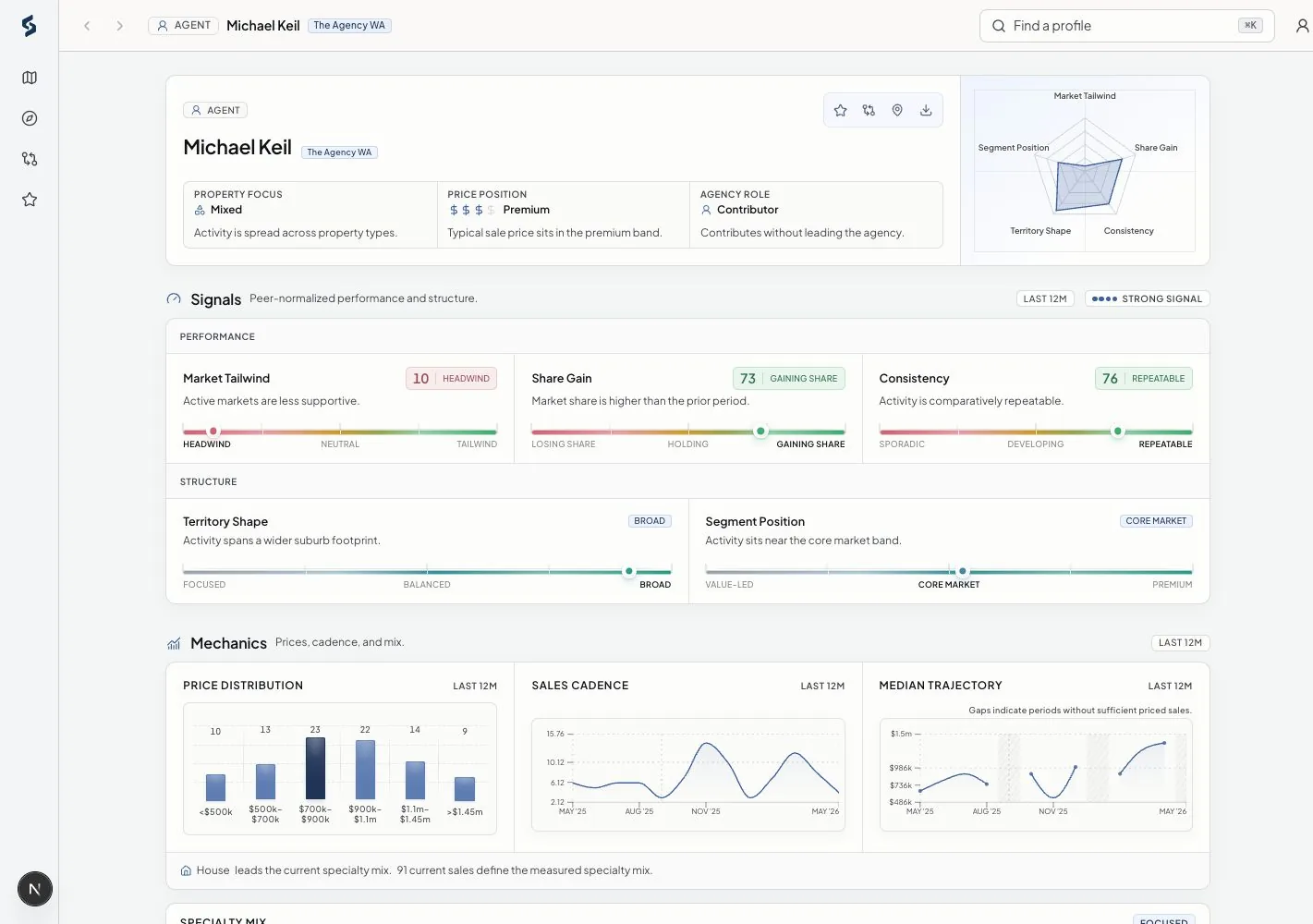The width and height of the screenshot is (1313, 924).
Task: Click the Signals LAST 12M badge
Action: point(1045,298)
